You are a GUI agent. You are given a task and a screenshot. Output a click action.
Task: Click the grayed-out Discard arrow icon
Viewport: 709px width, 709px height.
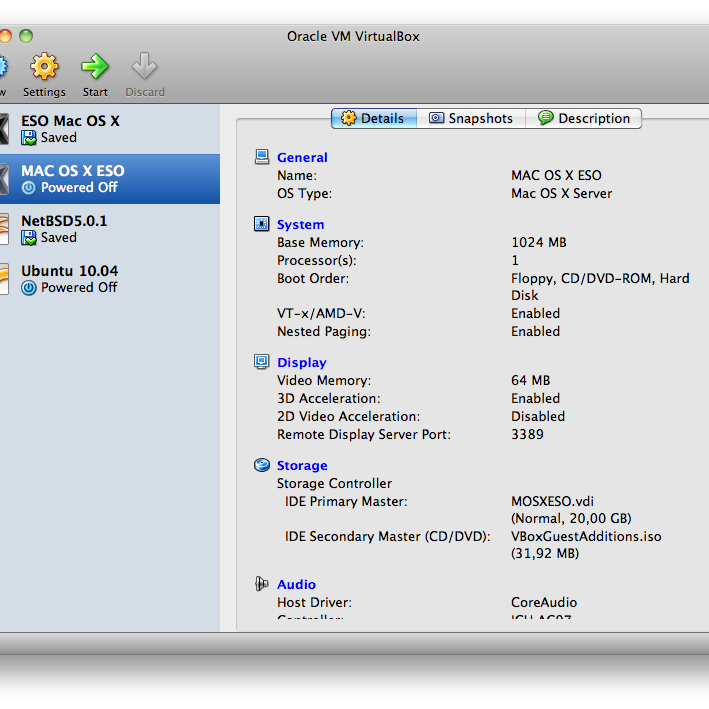[x=145, y=68]
